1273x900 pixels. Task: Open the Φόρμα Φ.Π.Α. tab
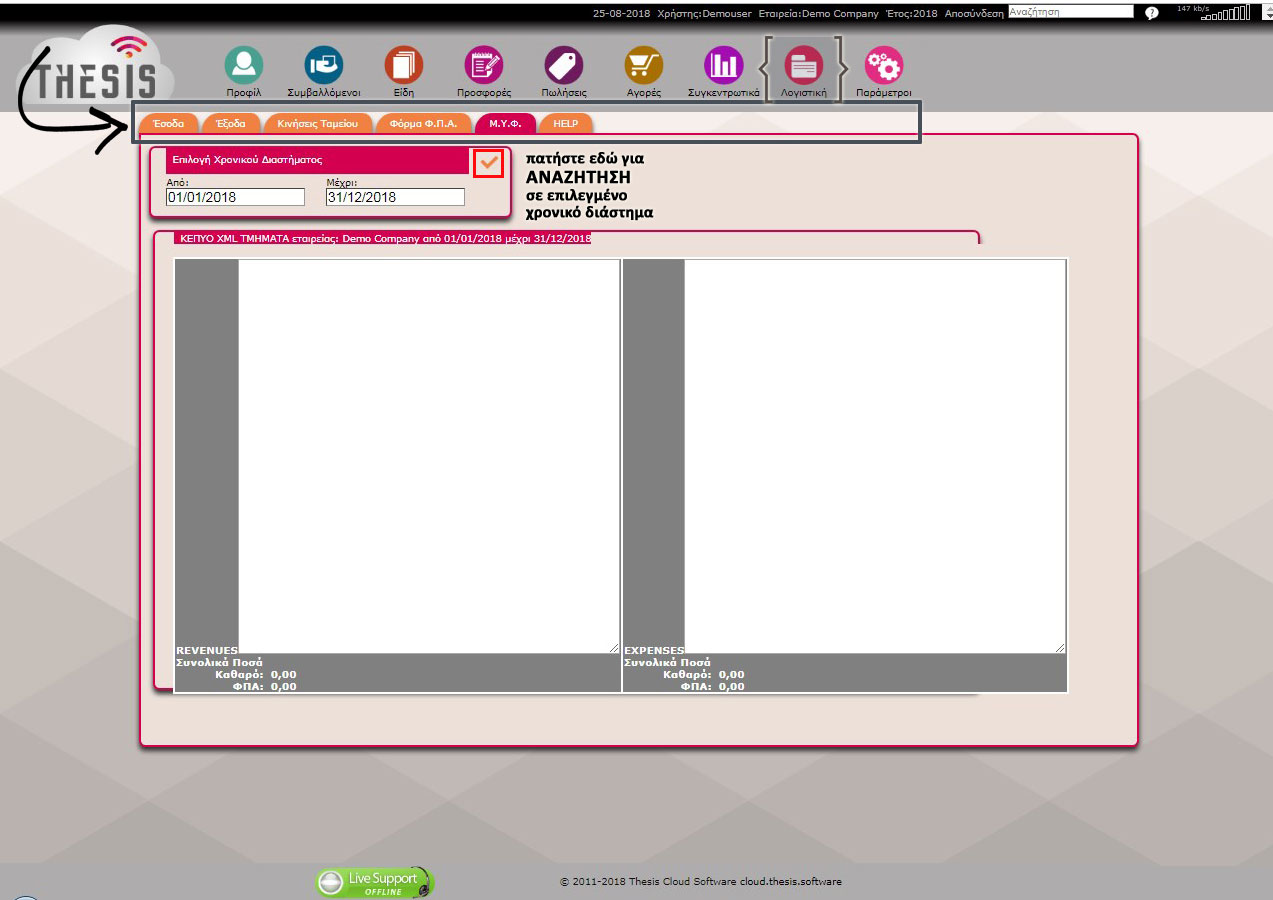coord(423,124)
